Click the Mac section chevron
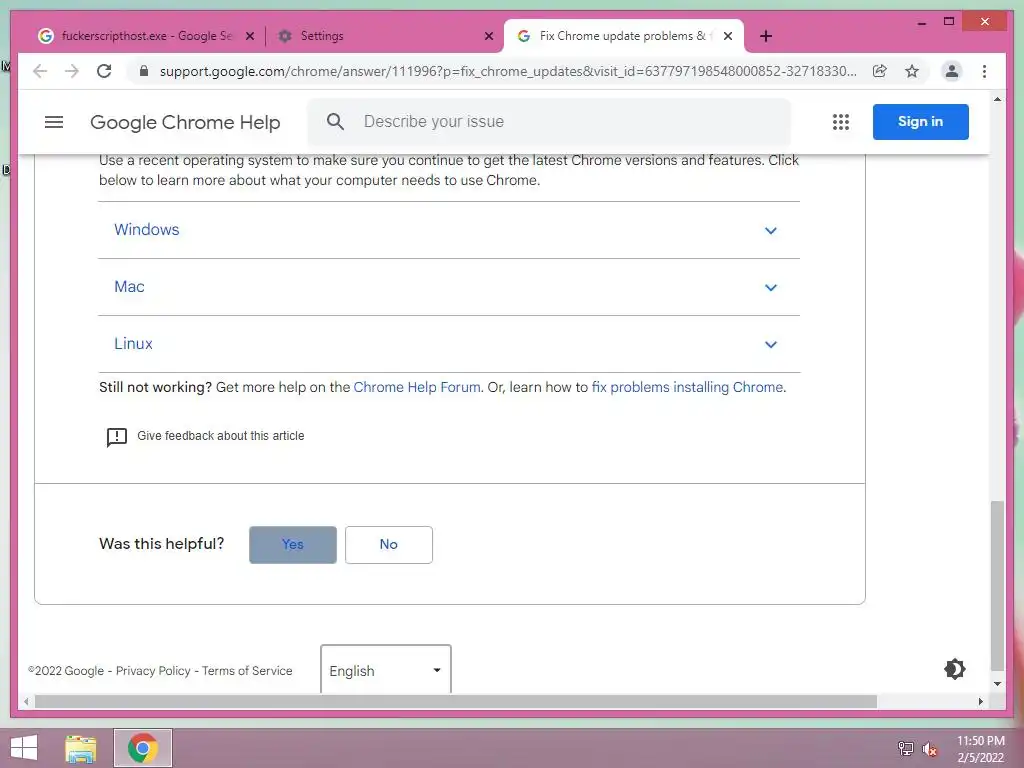The image size is (1024, 768). tap(771, 287)
